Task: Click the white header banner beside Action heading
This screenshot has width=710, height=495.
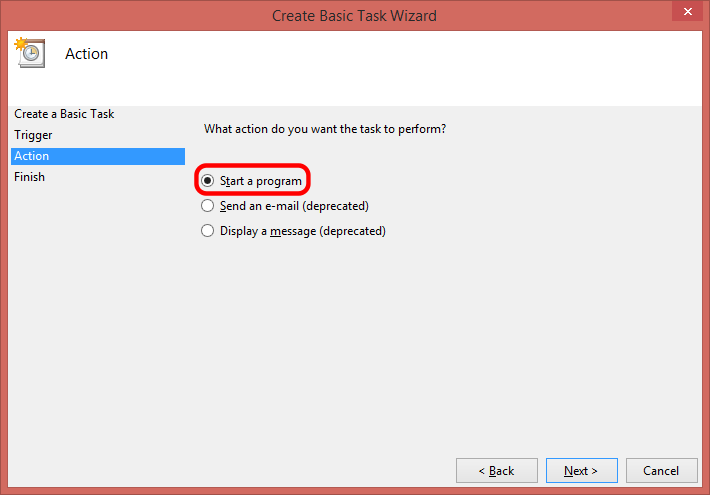Action: click(x=403, y=68)
